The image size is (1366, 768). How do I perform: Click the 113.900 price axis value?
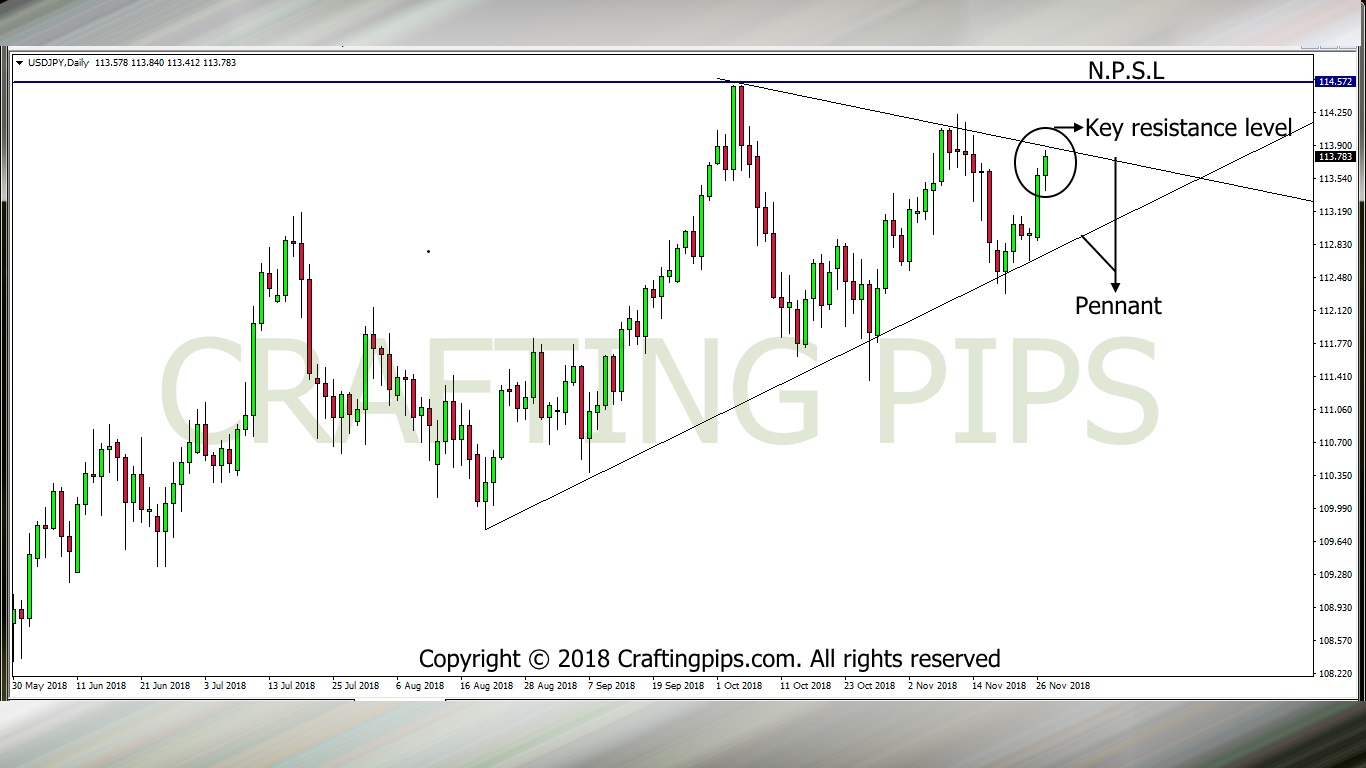click(1335, 146)
